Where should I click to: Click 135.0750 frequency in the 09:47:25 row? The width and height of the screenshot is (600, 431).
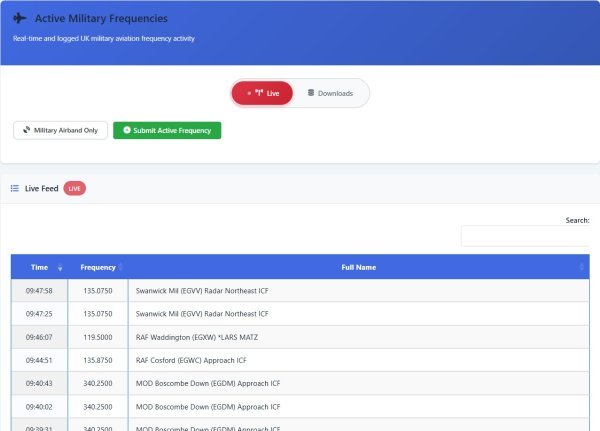pyautogui.click(x=98, y=314)
